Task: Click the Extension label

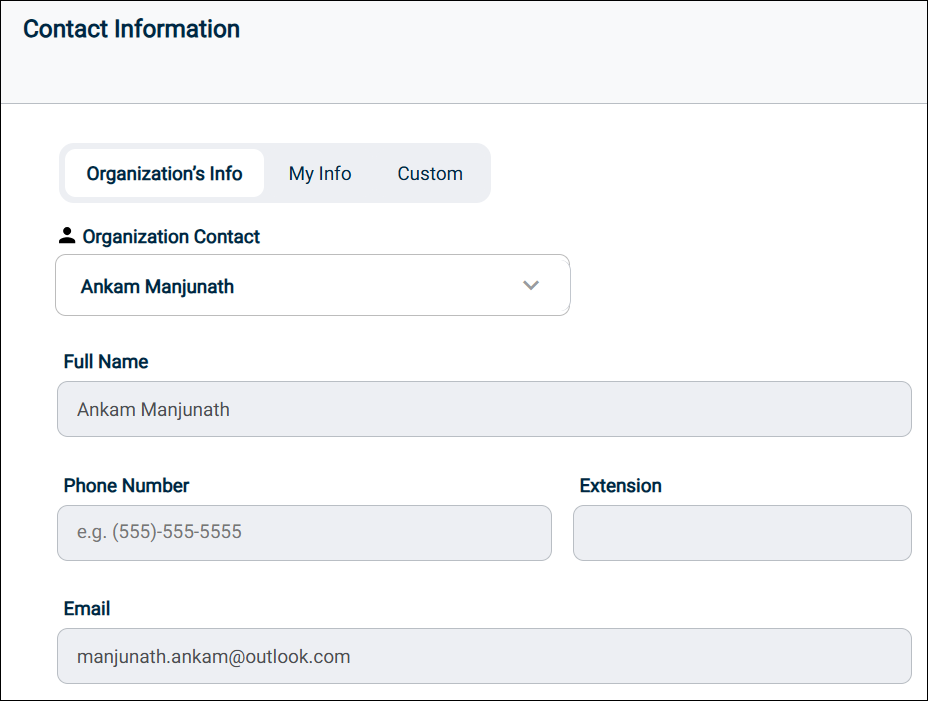Action: coord(621,486)
